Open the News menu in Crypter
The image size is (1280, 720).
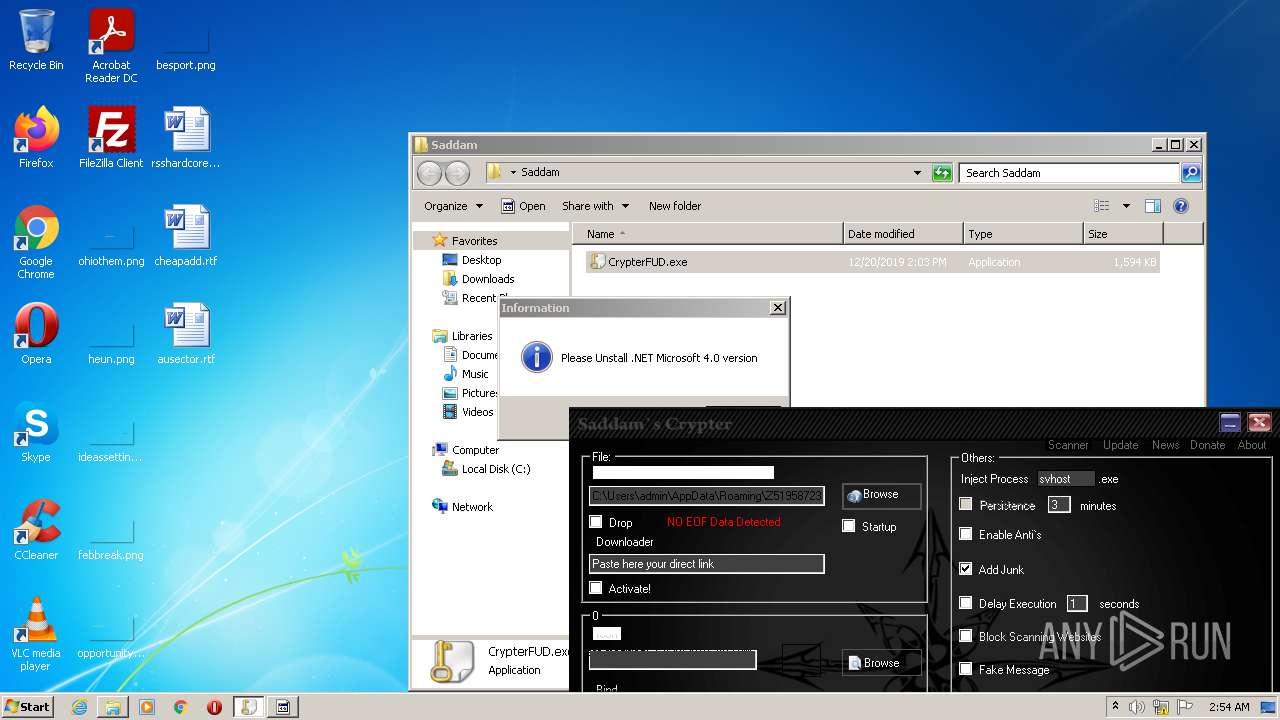coord(1165,445)
